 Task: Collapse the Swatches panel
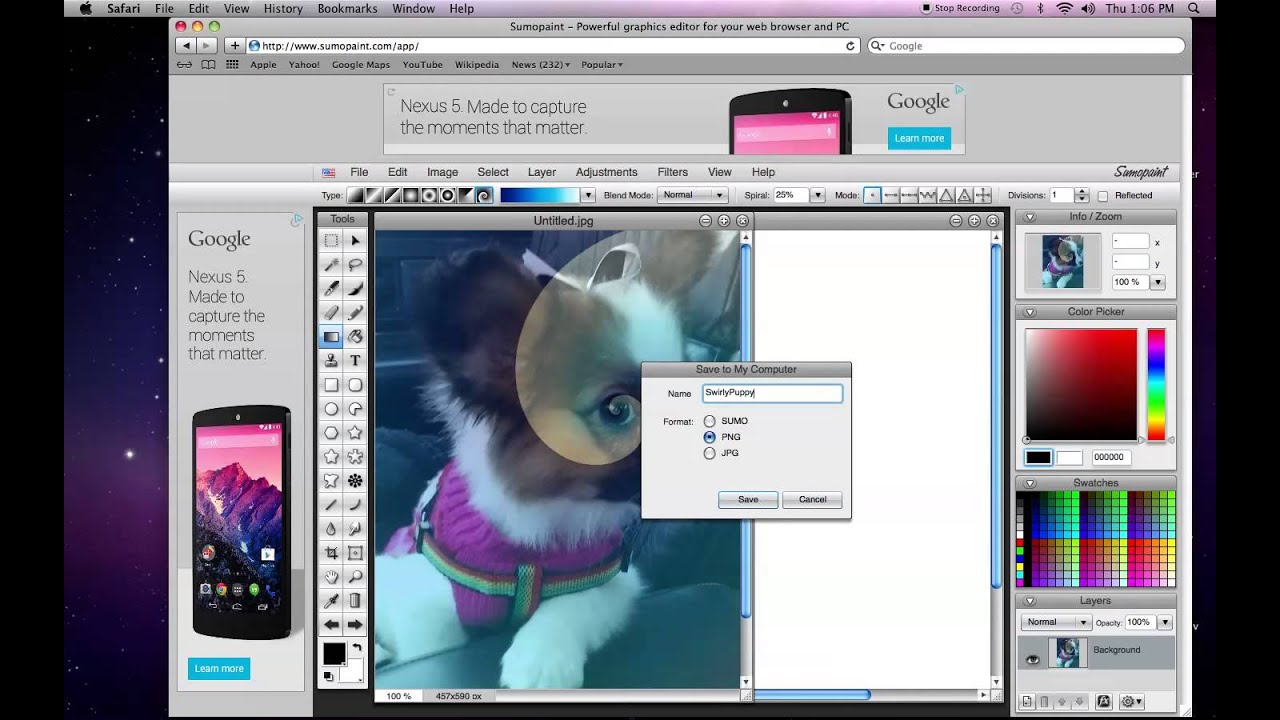pyautogui.click(x=1030, y=483)
